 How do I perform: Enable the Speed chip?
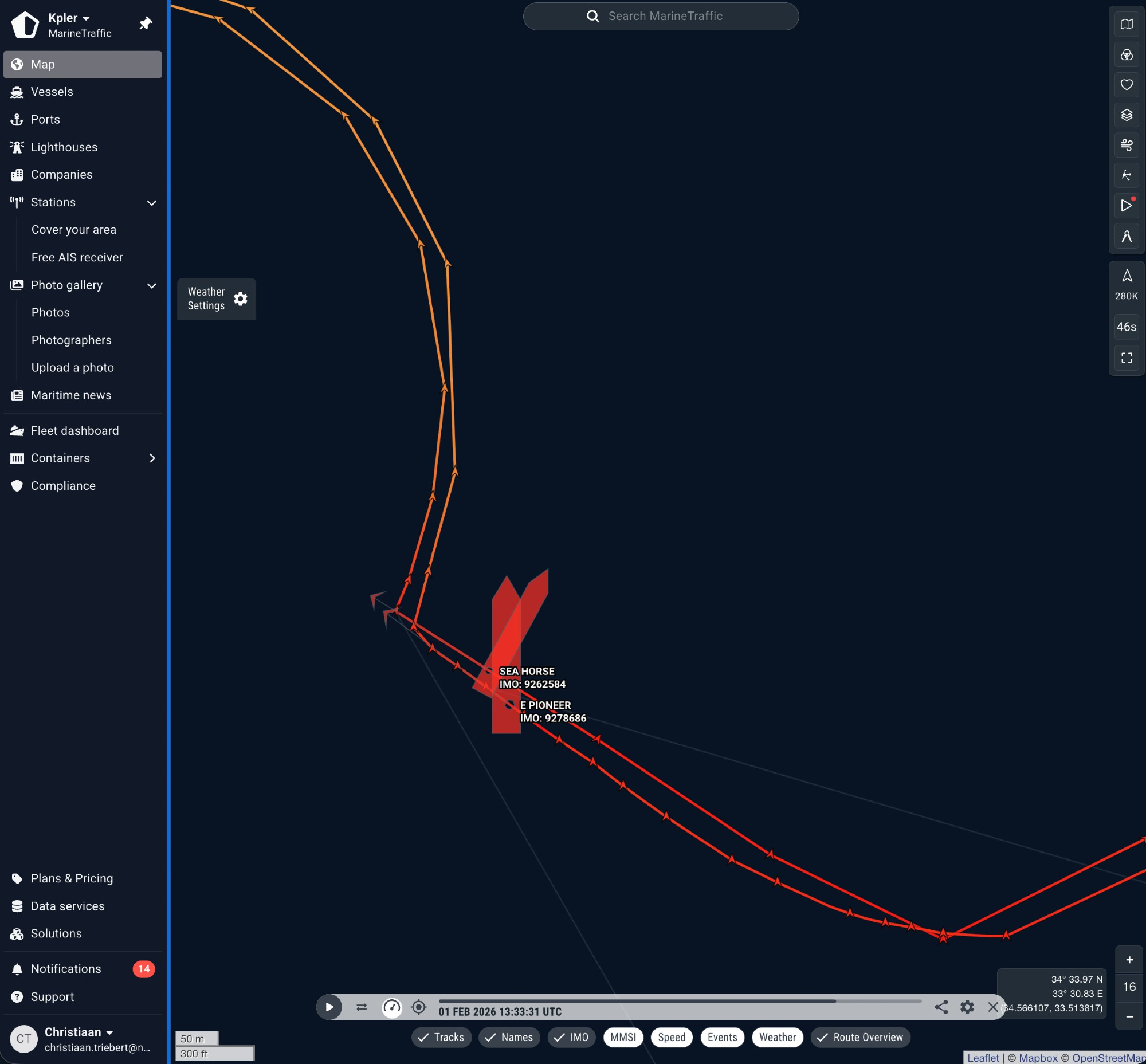[x=672, y=1037]
